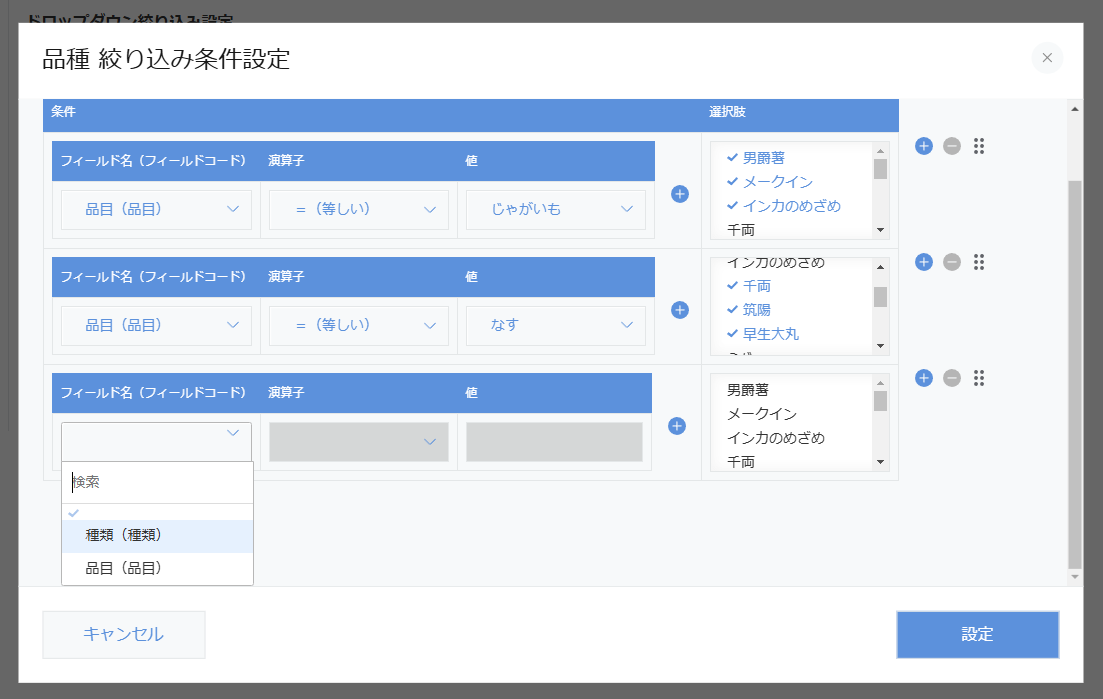Click the plus icon next to the なす condition
The image size is (1103, 699).
678,310
